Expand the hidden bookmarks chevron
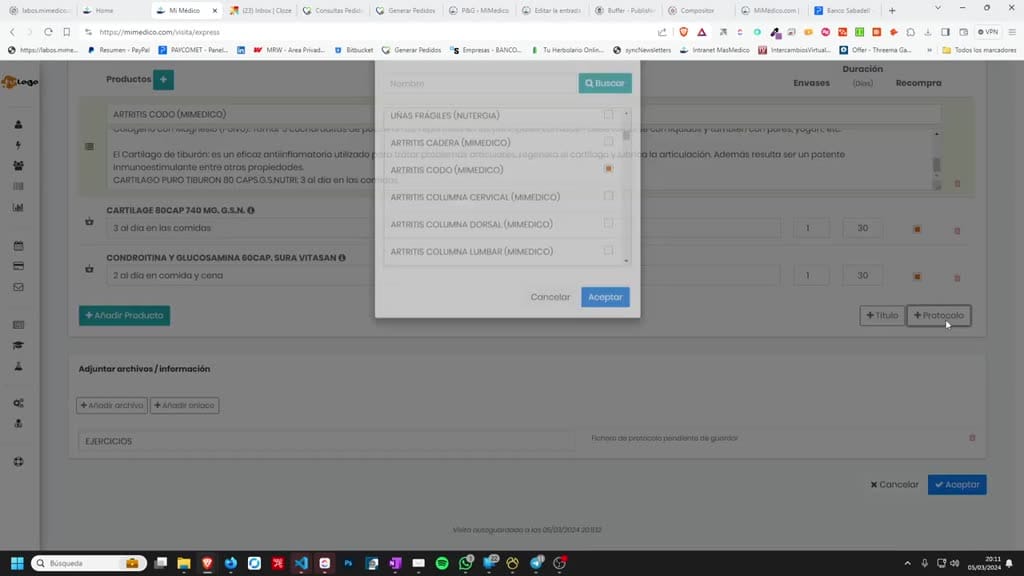 click(929, 50)
